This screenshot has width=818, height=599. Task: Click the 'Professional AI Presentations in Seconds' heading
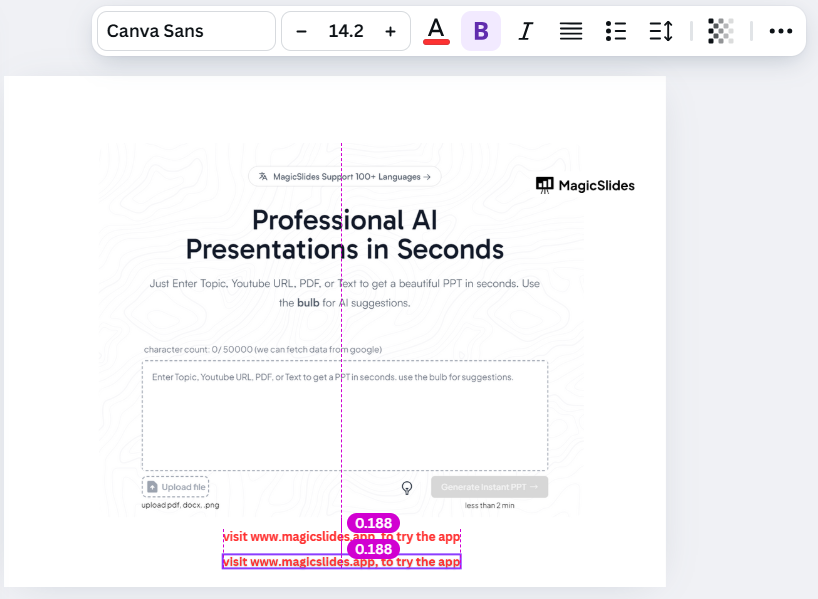tap(345, 235)
